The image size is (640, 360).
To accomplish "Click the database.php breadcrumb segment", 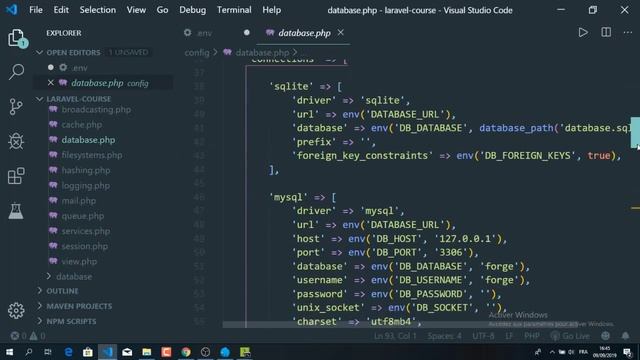I will (x=262, y=53).
